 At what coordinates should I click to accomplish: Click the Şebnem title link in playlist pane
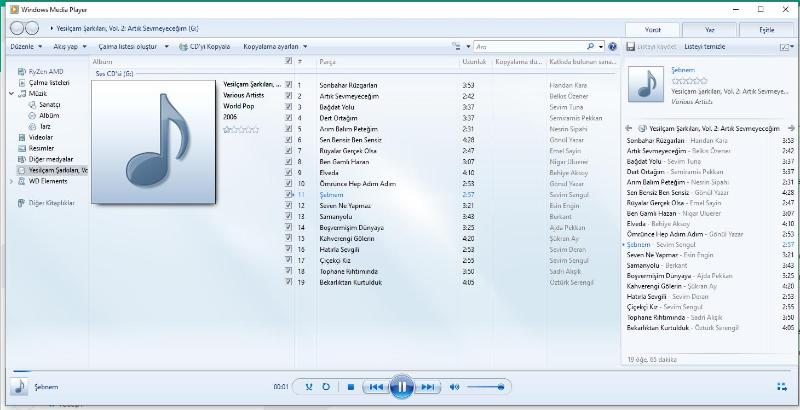tap(683, 70)
